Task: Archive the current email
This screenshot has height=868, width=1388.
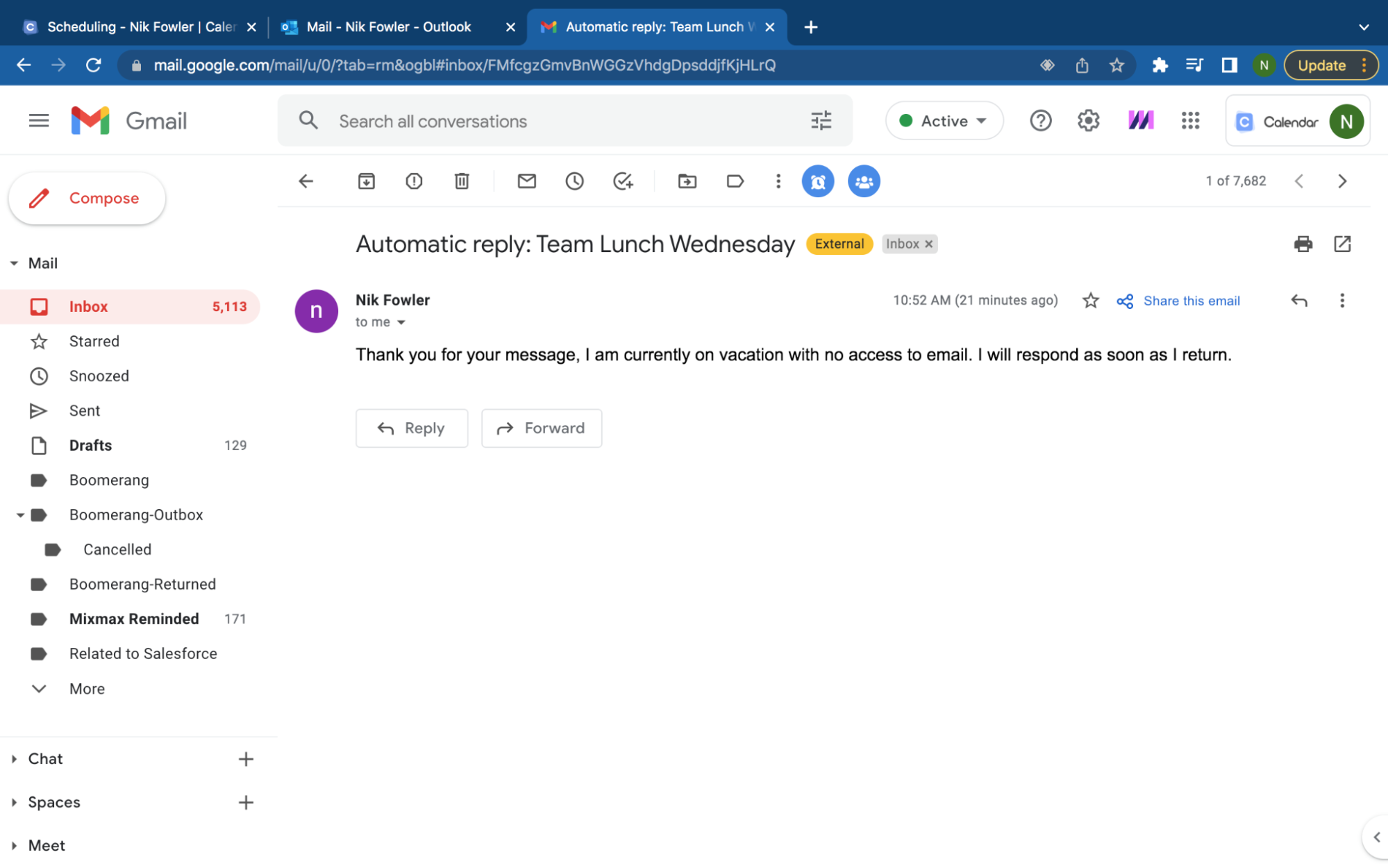Action: tap(367, 181)
